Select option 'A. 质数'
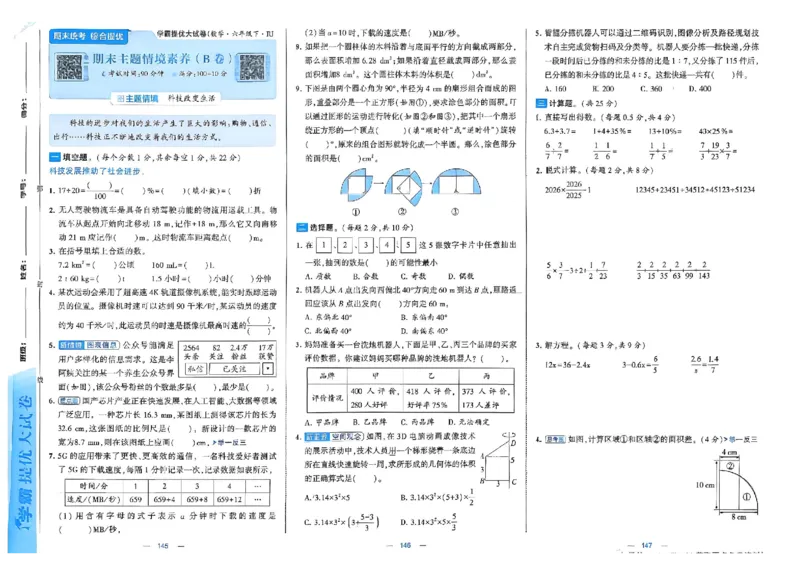The width and height of the screenshot is (800, 566). (x=318, y=276)
